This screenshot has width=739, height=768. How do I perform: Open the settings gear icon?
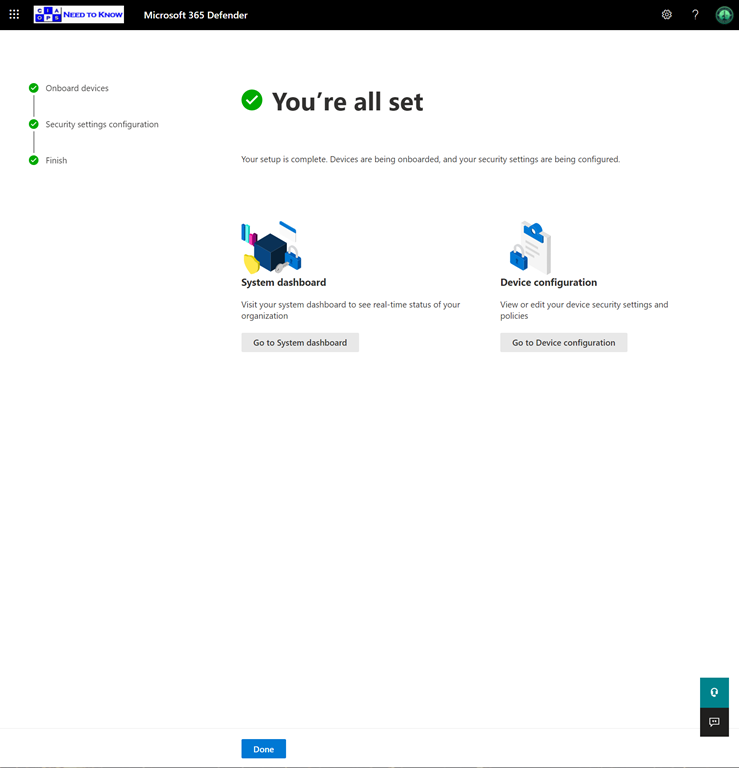[667, 15]
